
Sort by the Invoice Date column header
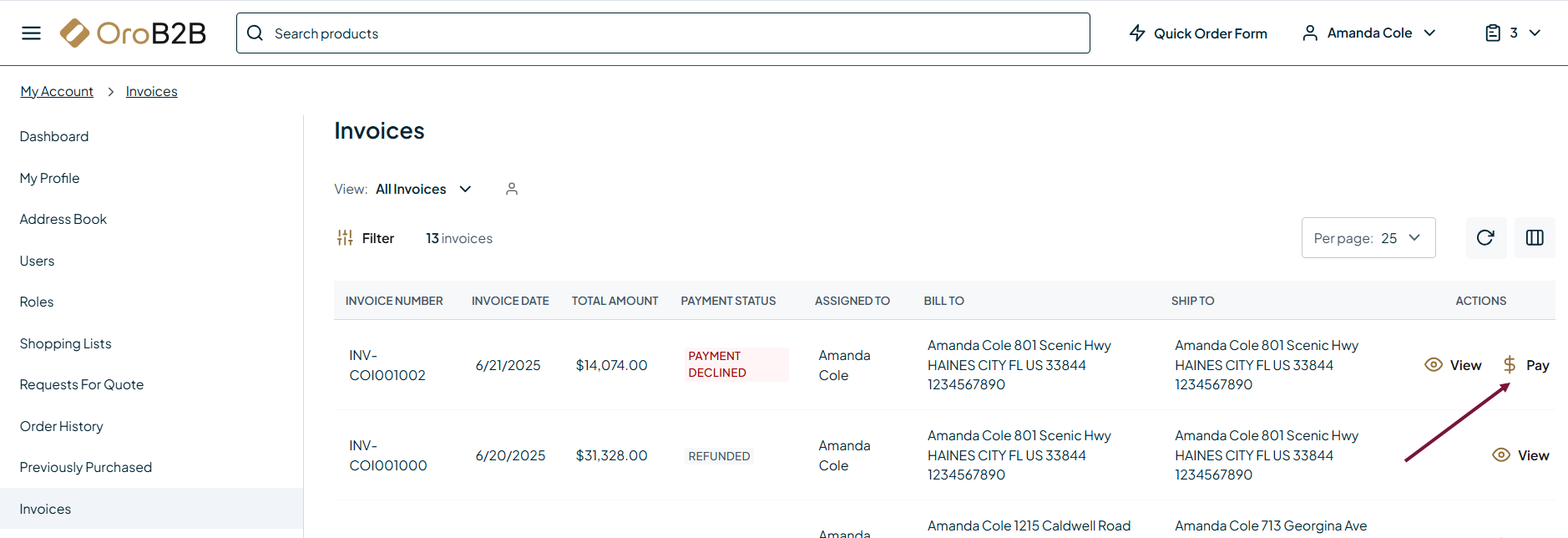(x=510, y=301)
